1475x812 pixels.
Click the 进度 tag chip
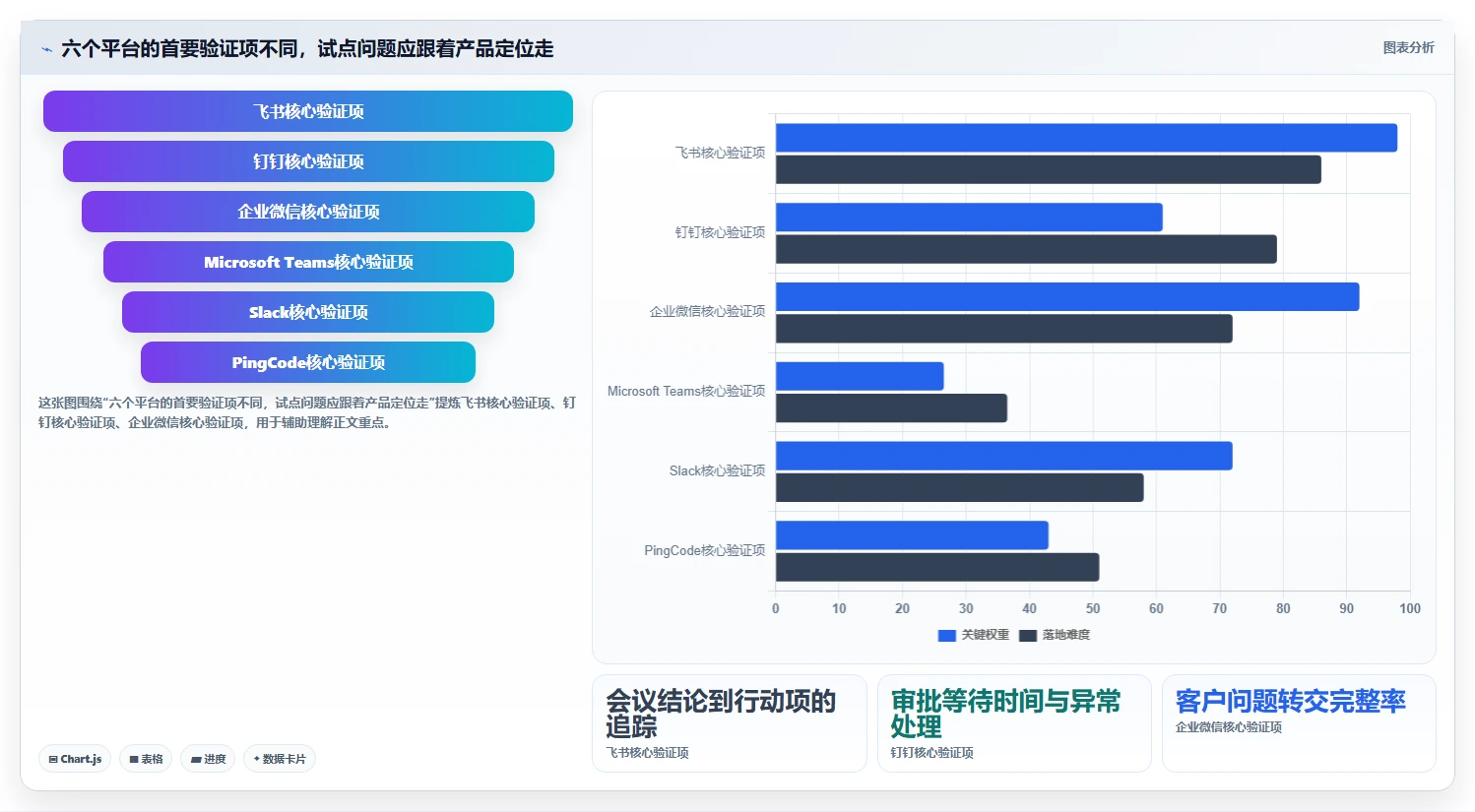208,759
